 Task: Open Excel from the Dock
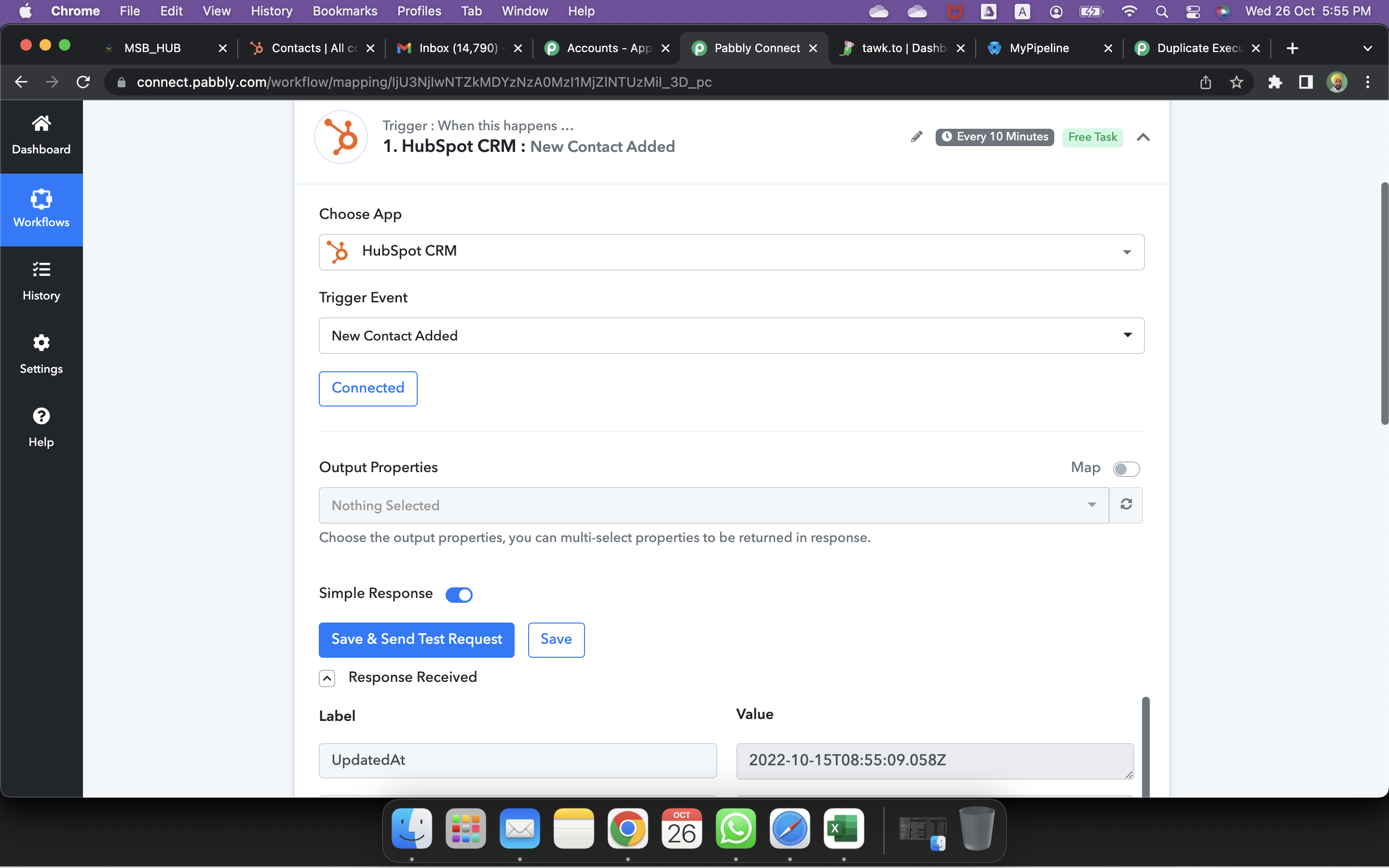click(844, 828)
